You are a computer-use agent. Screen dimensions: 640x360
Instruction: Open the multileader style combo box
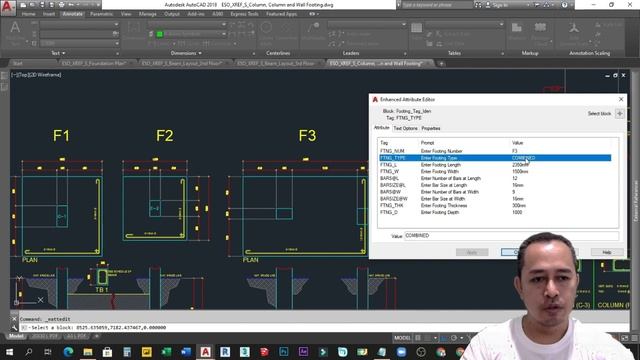pyautogui.click(x=367, y=24)
